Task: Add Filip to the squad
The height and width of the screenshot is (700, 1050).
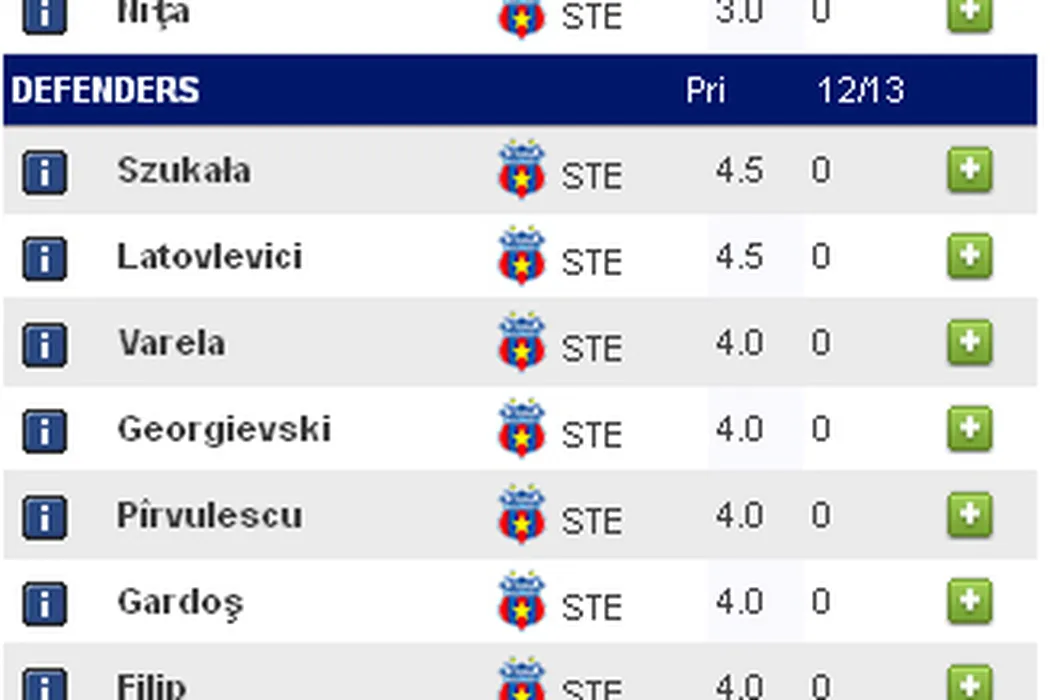Action: click(x=969, y=682)
